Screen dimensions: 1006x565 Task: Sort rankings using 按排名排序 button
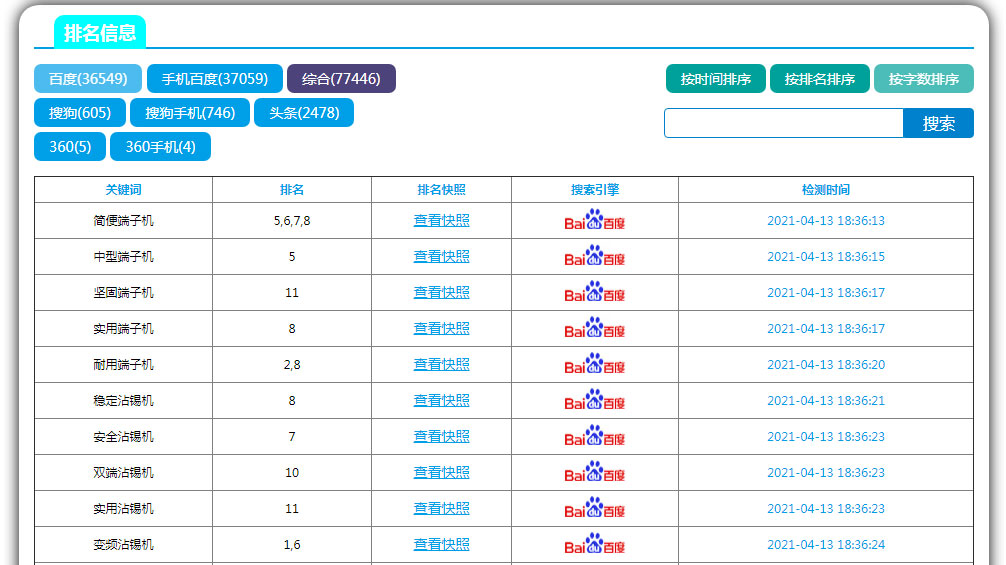[x=819, y=78]
